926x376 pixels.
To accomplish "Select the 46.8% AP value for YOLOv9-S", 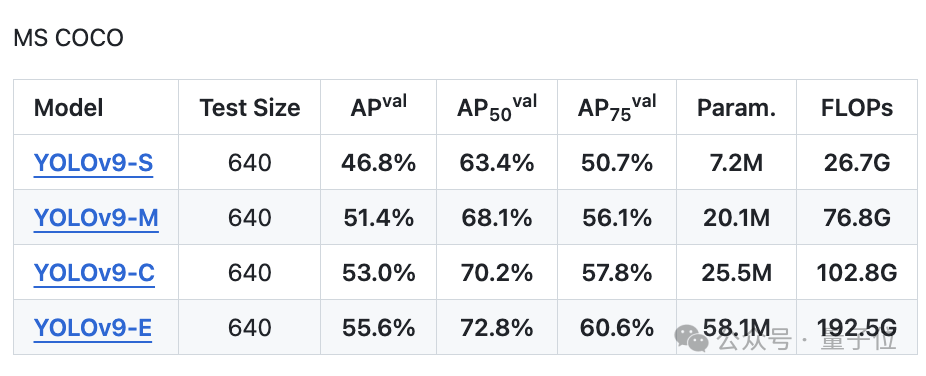I will tap(379, 163).
